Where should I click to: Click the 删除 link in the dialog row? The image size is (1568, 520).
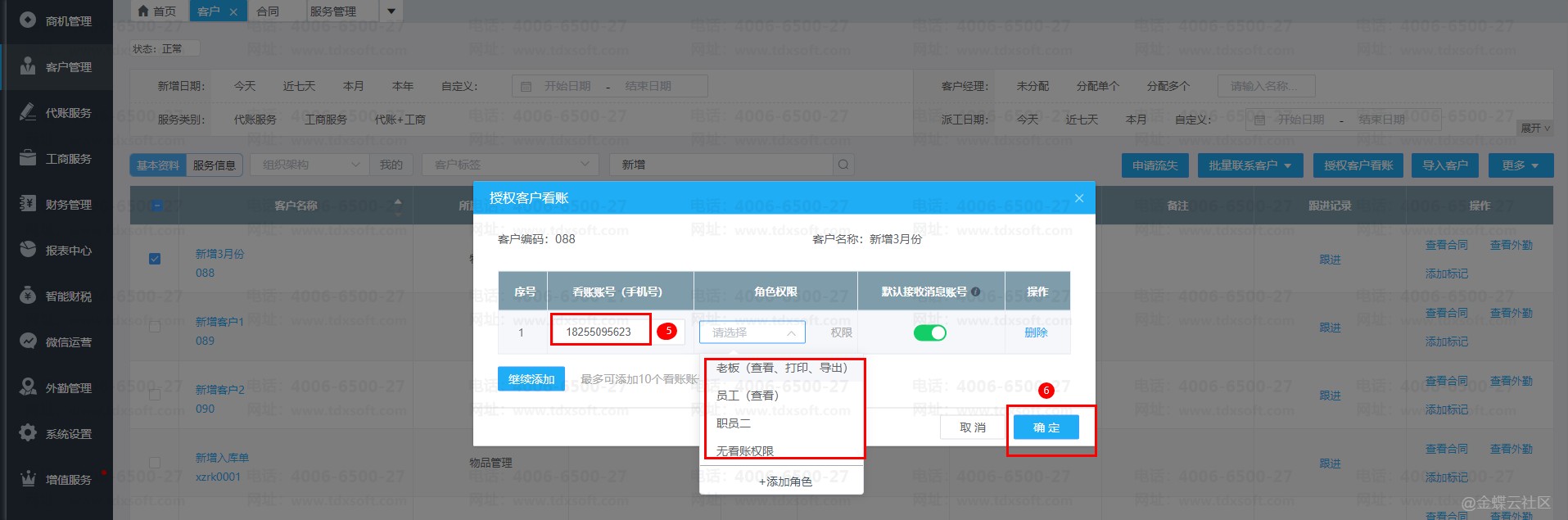[x=1036, y=332]
